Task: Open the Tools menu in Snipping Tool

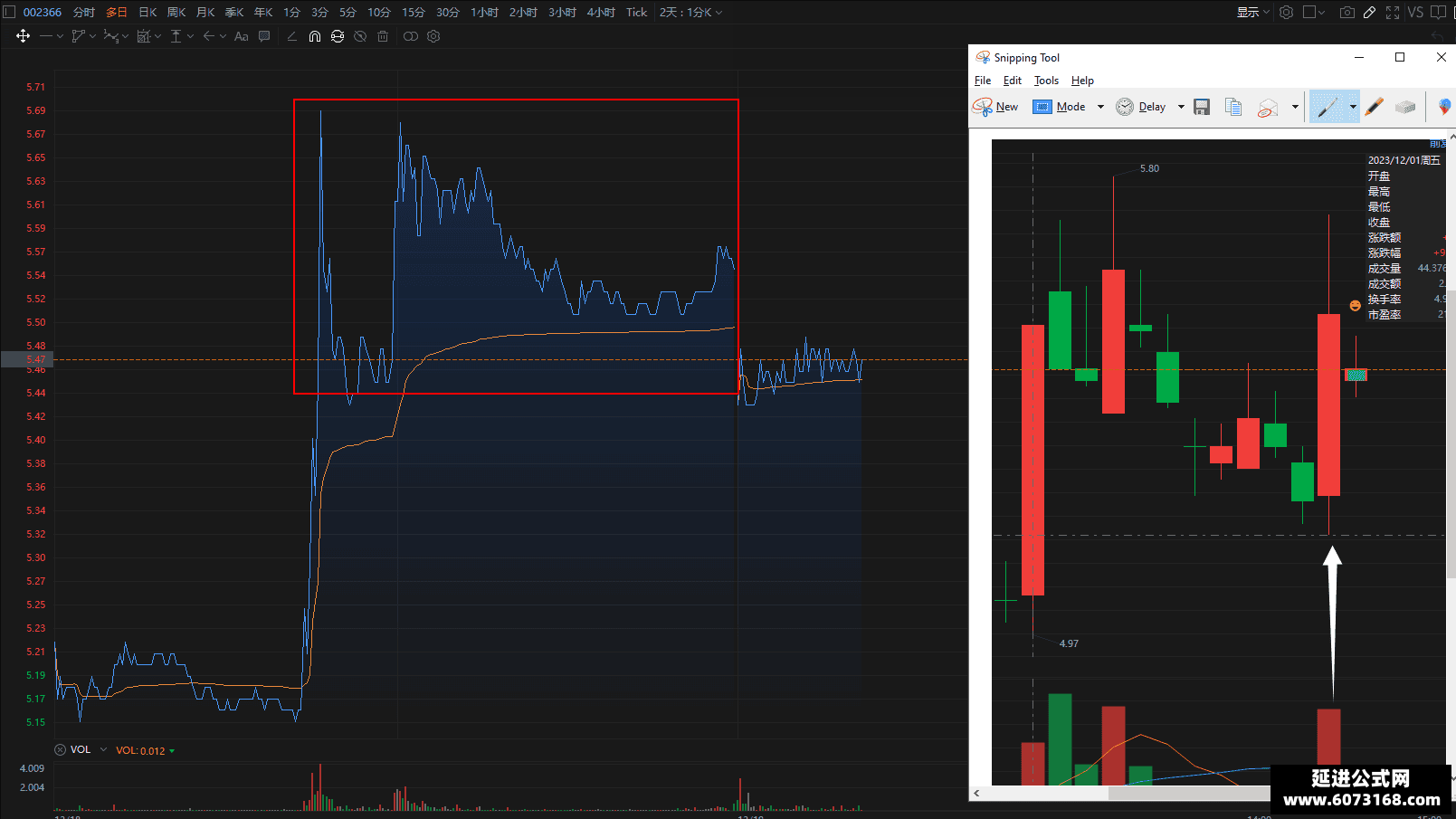Action: pyautogui.click(x=1046, y=81)
